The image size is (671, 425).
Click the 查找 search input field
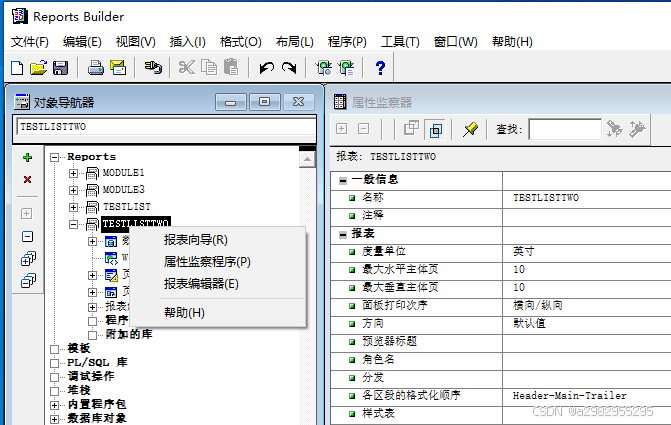point(565,129)
